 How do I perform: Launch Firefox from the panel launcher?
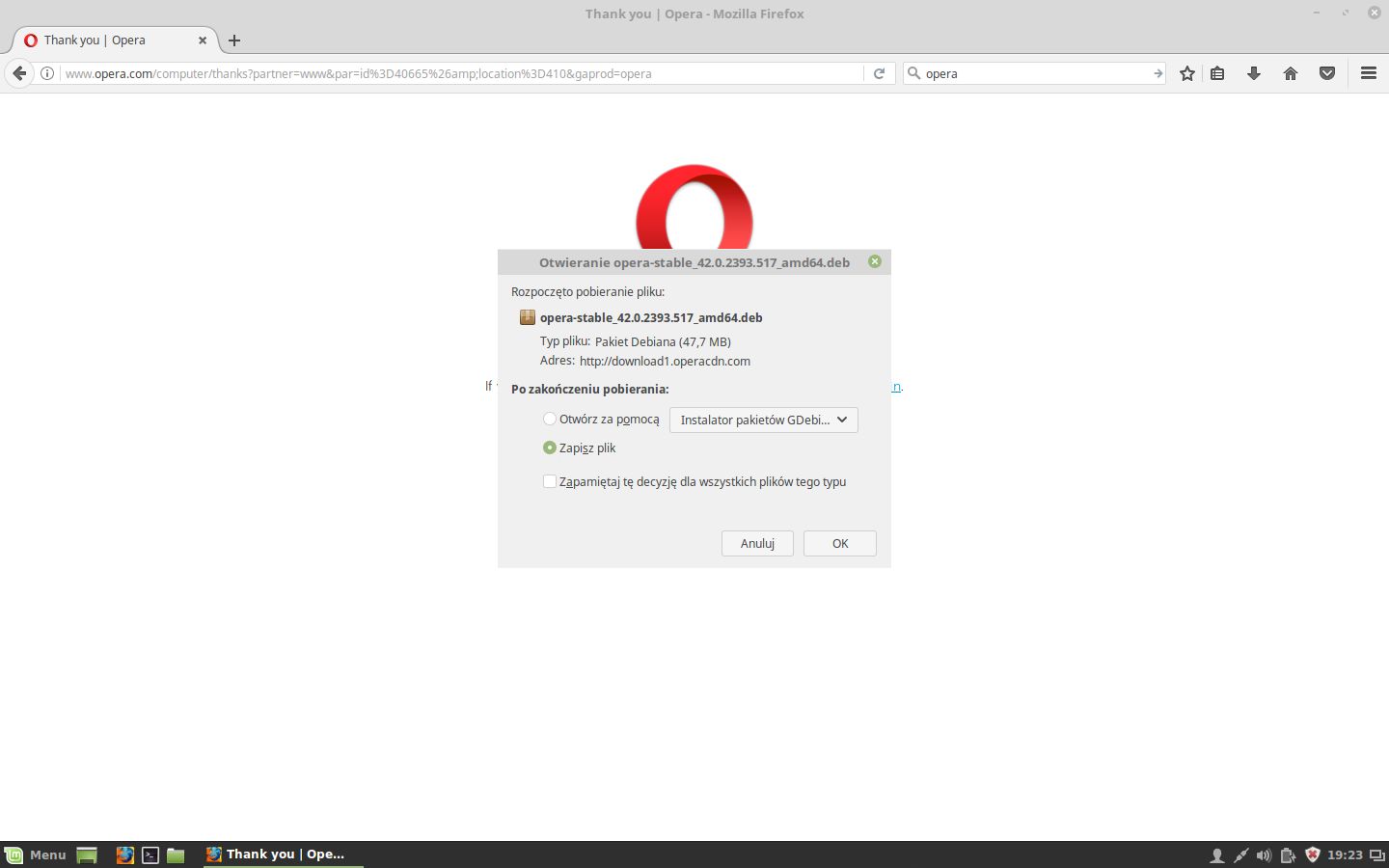coord(125,854)
